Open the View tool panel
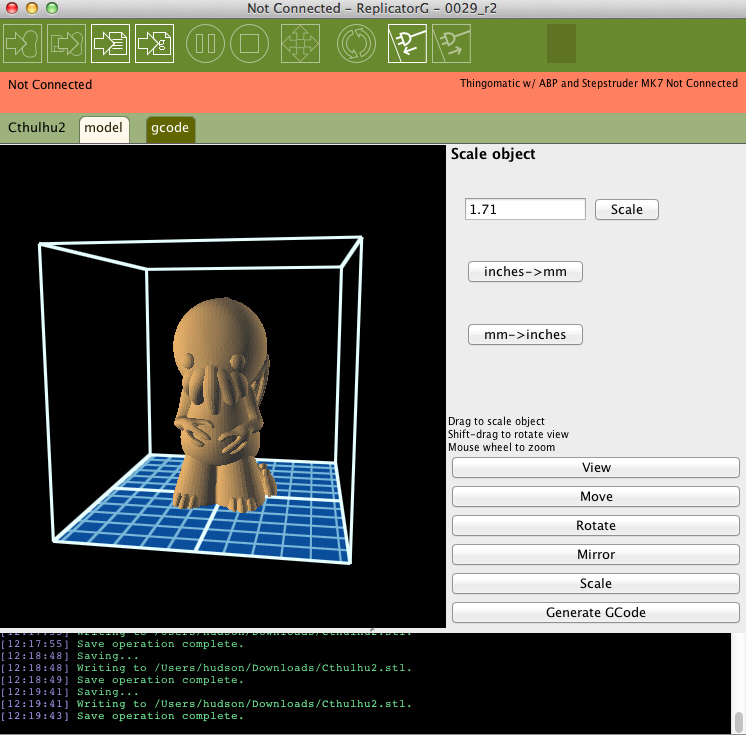The image size is (746, 735). (x=596, y=468)
